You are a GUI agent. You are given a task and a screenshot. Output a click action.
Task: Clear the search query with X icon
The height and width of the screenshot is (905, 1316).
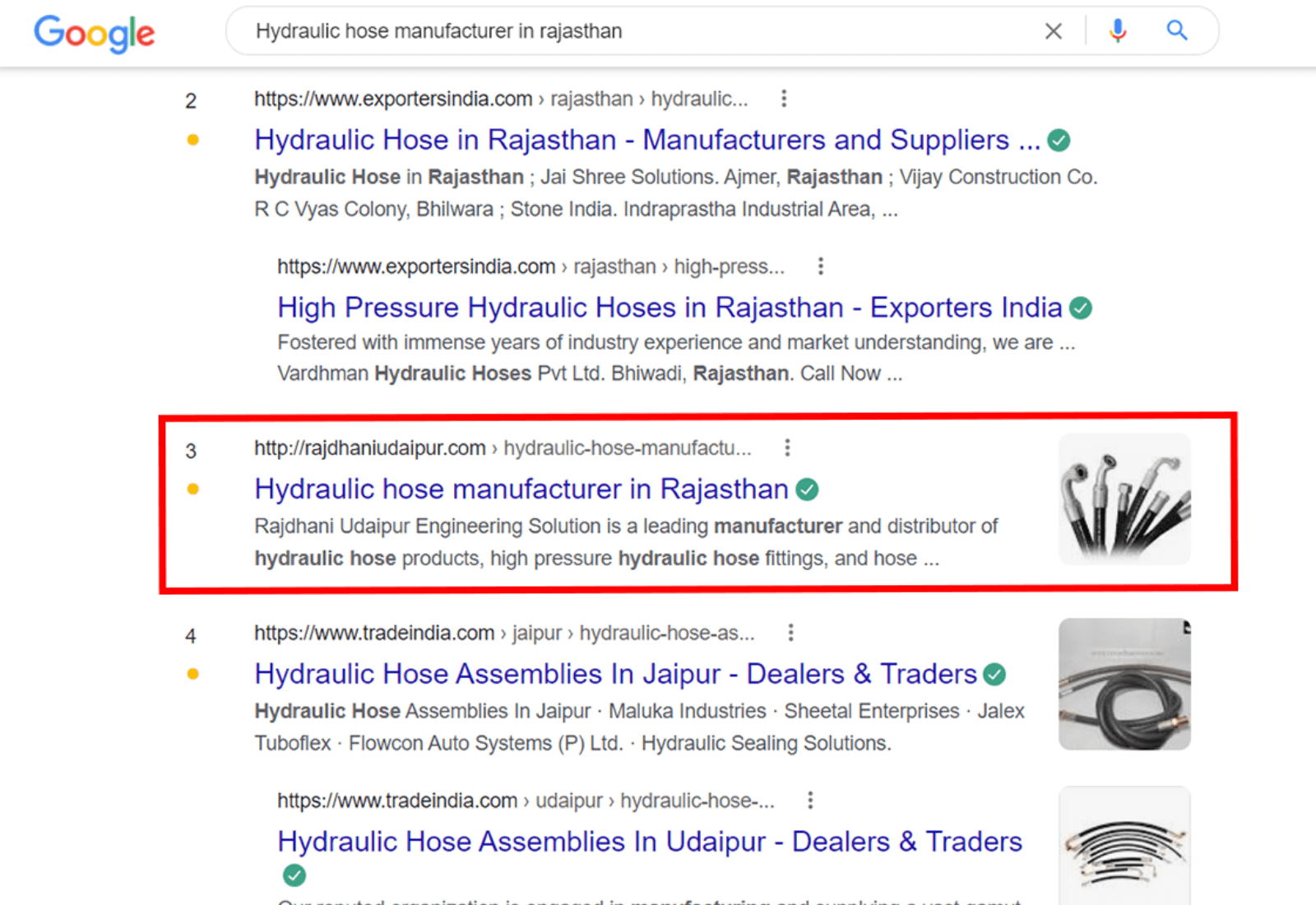click(1053, 31)
